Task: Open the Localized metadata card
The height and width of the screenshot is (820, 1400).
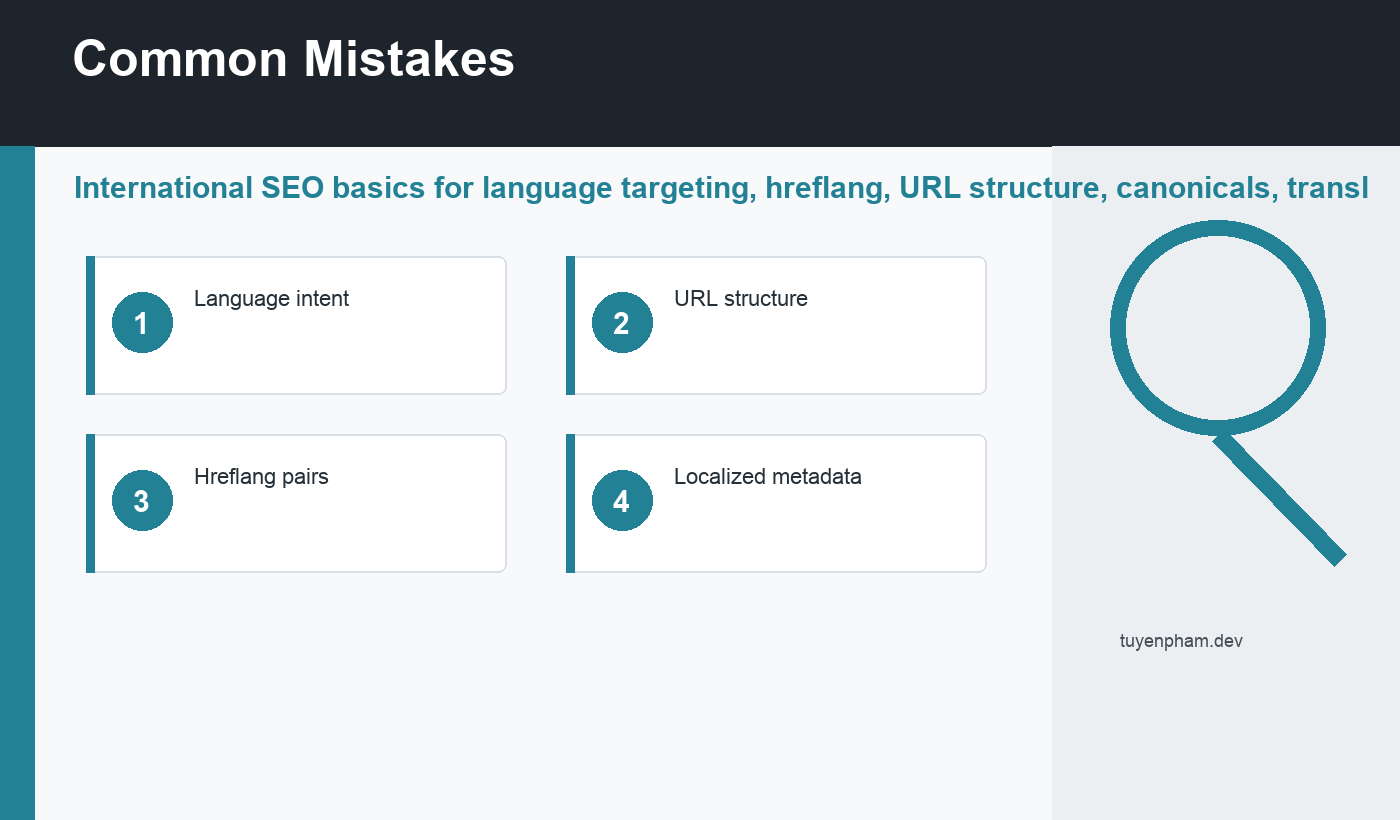Action: click(x=776, y=503)
